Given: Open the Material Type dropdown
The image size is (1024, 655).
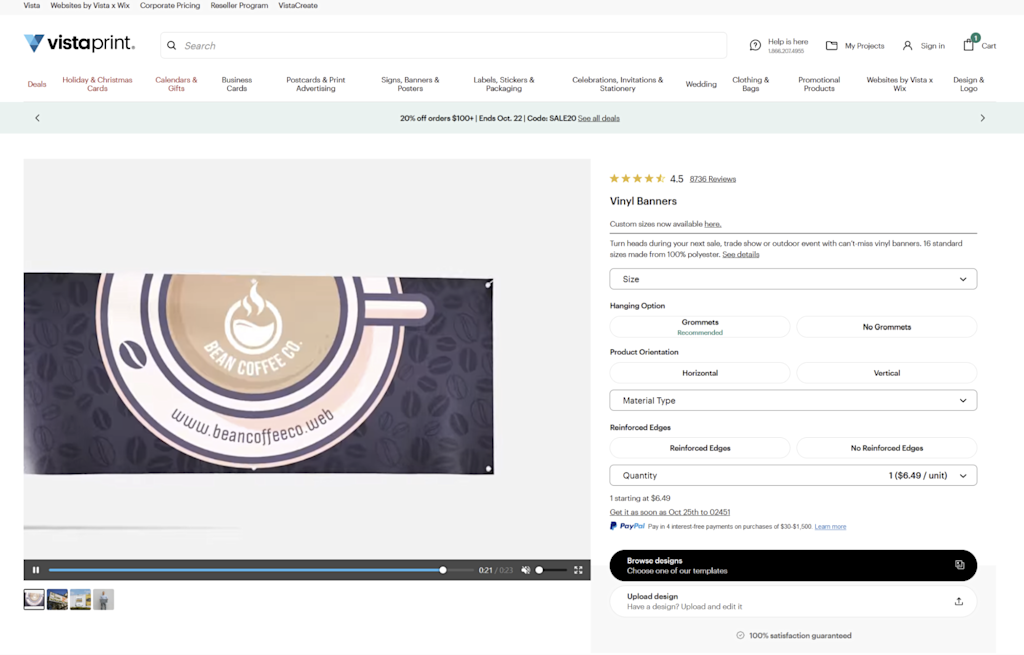Looking at the screenshot, I should tap(793, 400).
